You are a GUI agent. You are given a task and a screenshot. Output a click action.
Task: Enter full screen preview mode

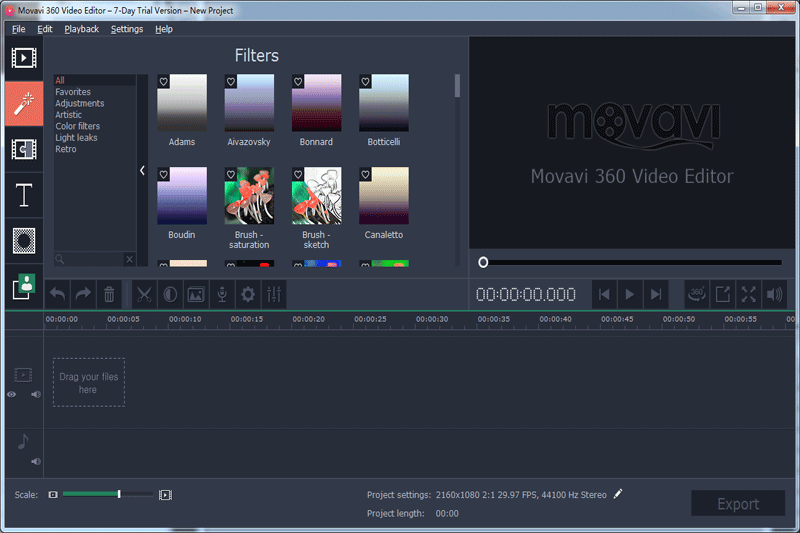click(x=748, y=294)
